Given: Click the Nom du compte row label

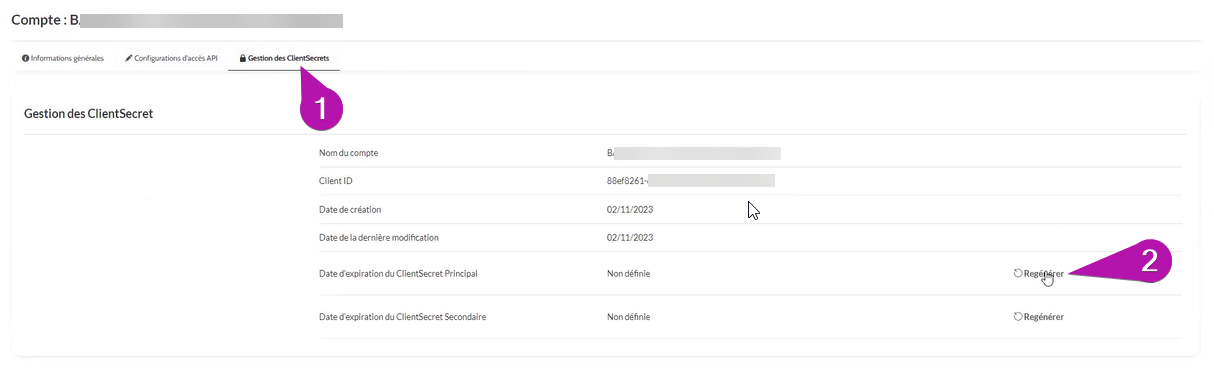Looking at the screenshot, I should click(348, 153).
